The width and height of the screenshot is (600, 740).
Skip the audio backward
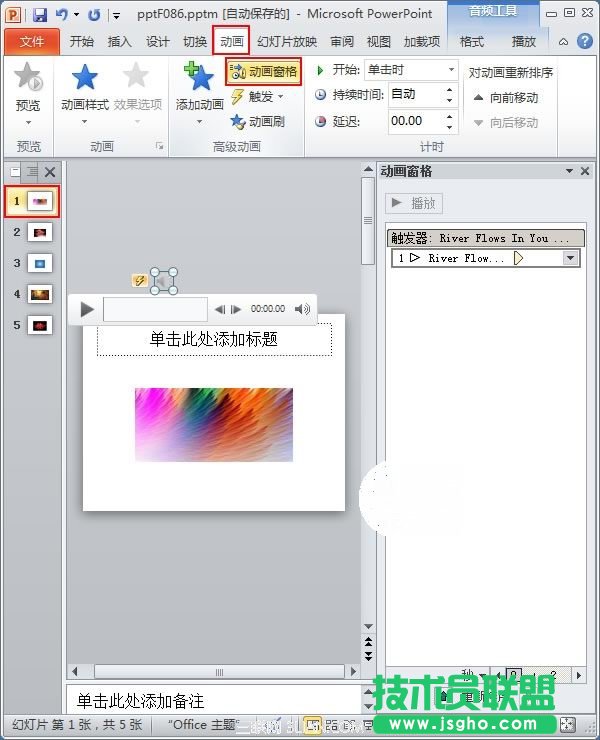pyautogui.click(x=220, y=310)
